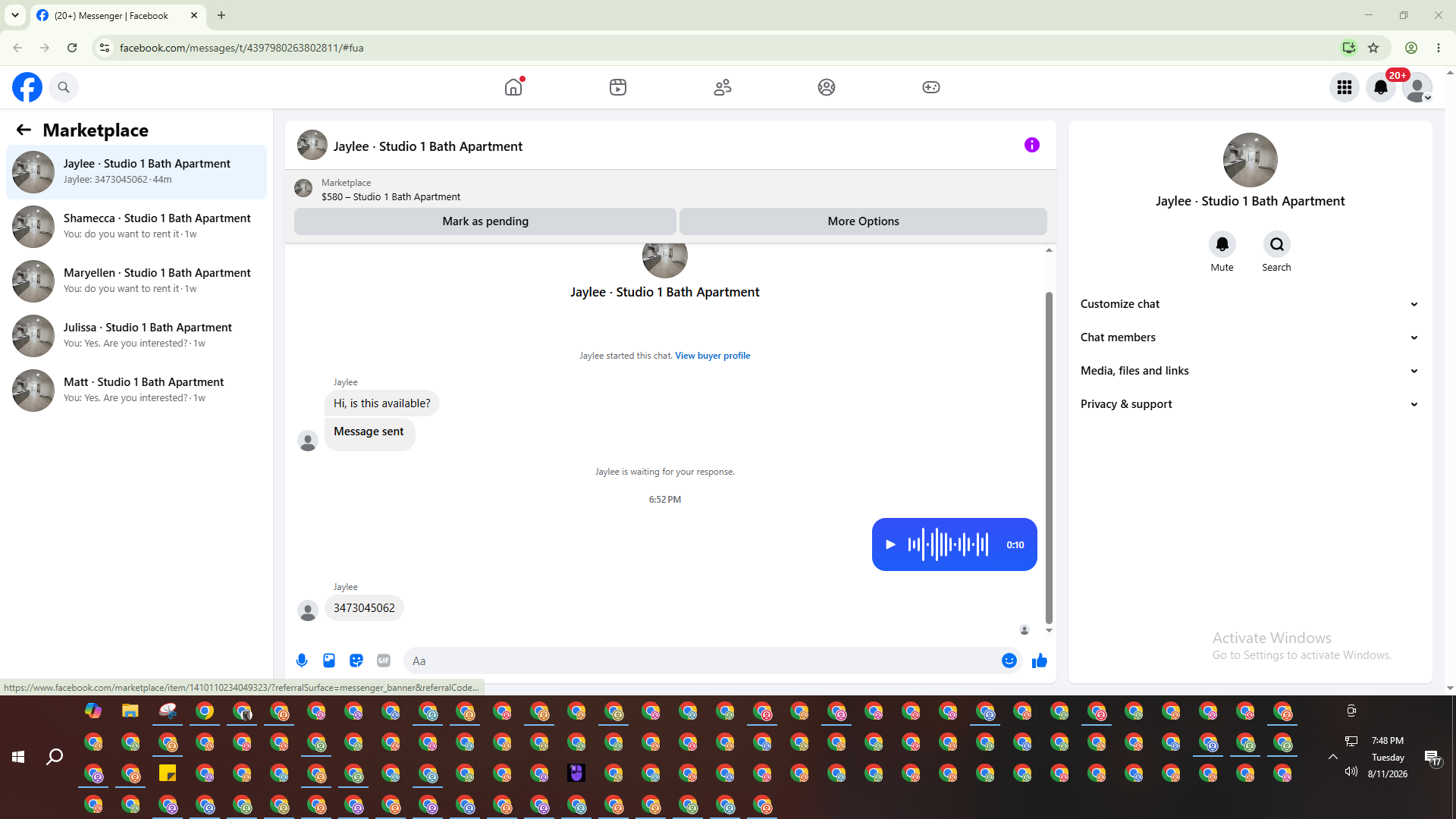Click the 'Hi, is this available?' message
This screenshot has width=1456, height=819.
382,403
